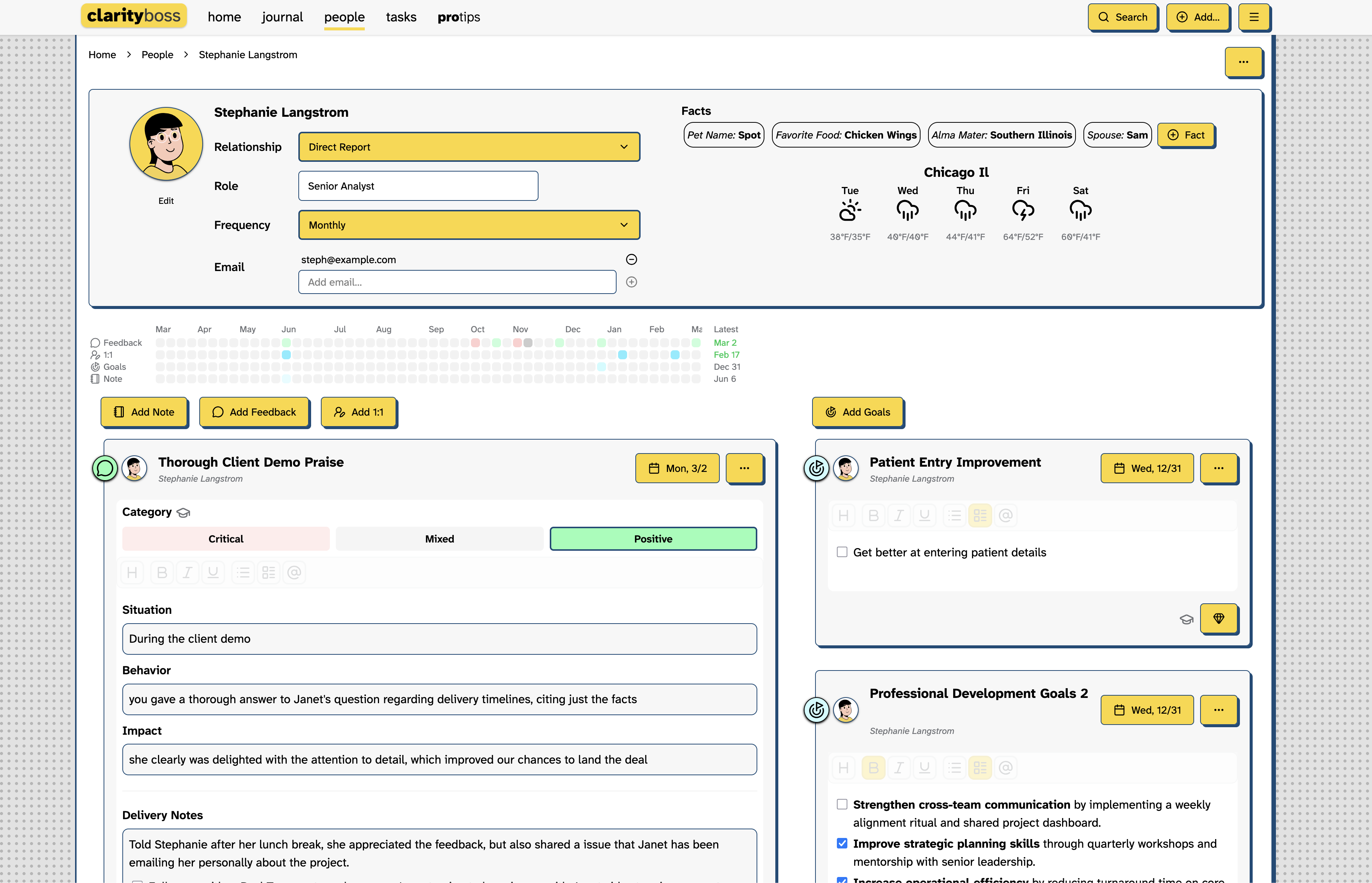Click the Add Feedback button

tap(254, 412)
